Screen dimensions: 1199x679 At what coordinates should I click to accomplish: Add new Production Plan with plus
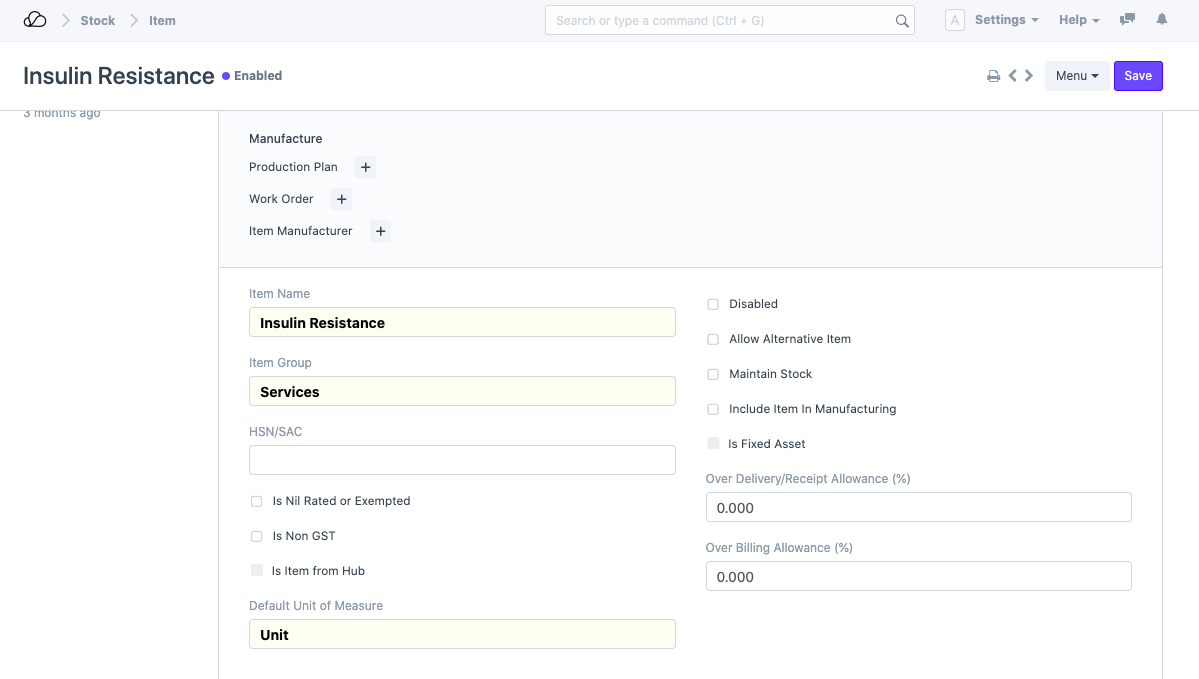point(366,168)
